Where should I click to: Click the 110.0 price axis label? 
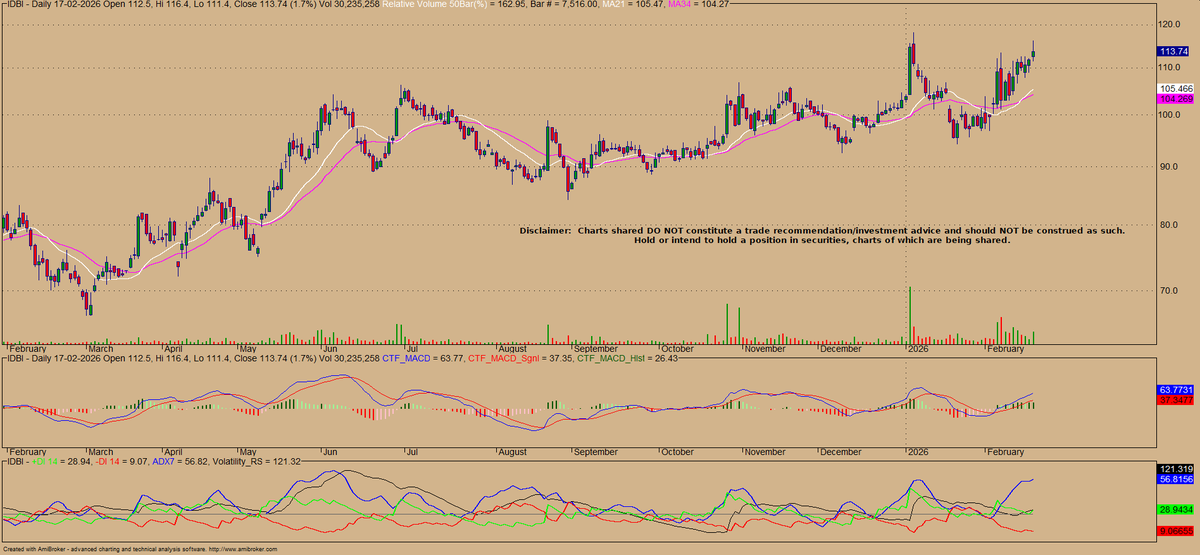pyautogui.click(x=1171, y=67)
